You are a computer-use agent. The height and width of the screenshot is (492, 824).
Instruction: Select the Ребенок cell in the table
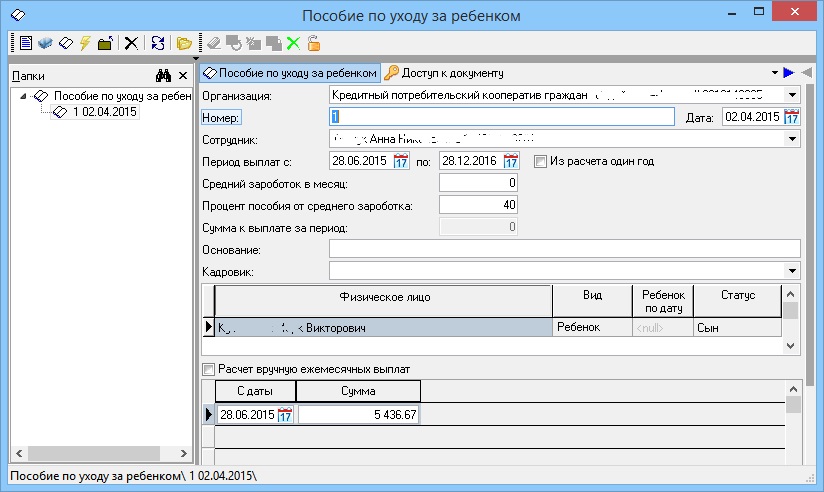click(x=592, y=327)
